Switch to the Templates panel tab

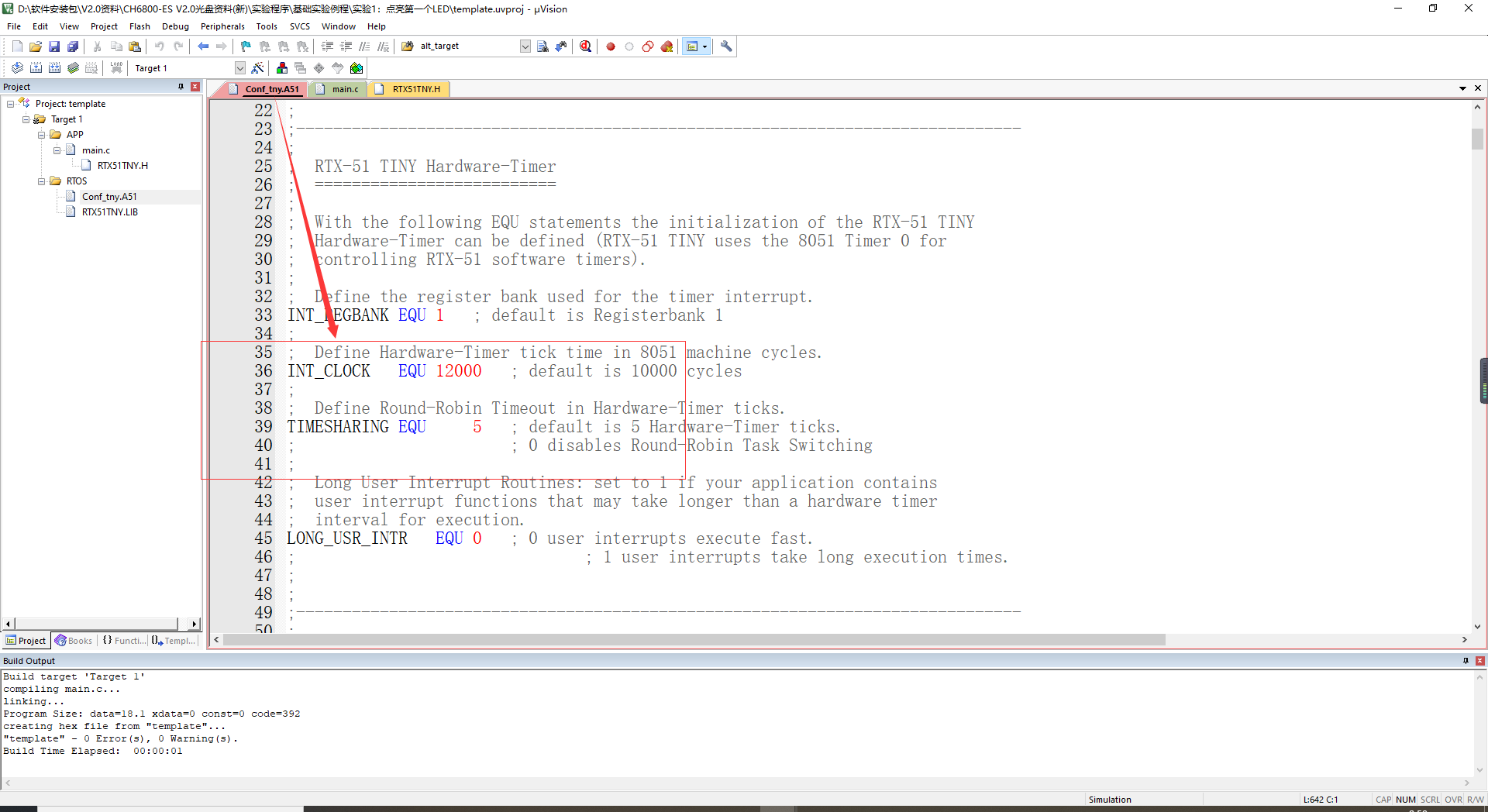[x=174, y=641]
